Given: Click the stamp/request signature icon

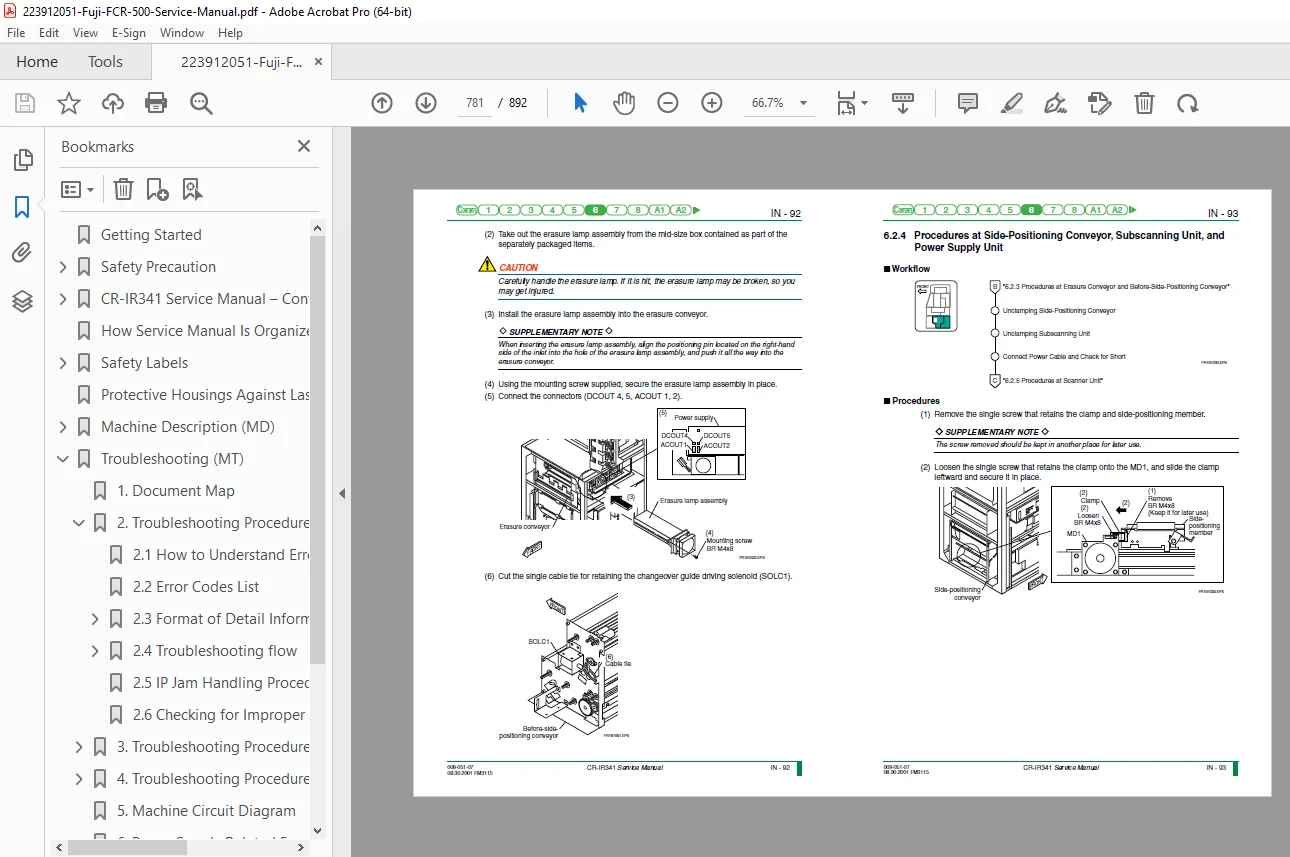Looking at the screenshot, I should 1099,103.
